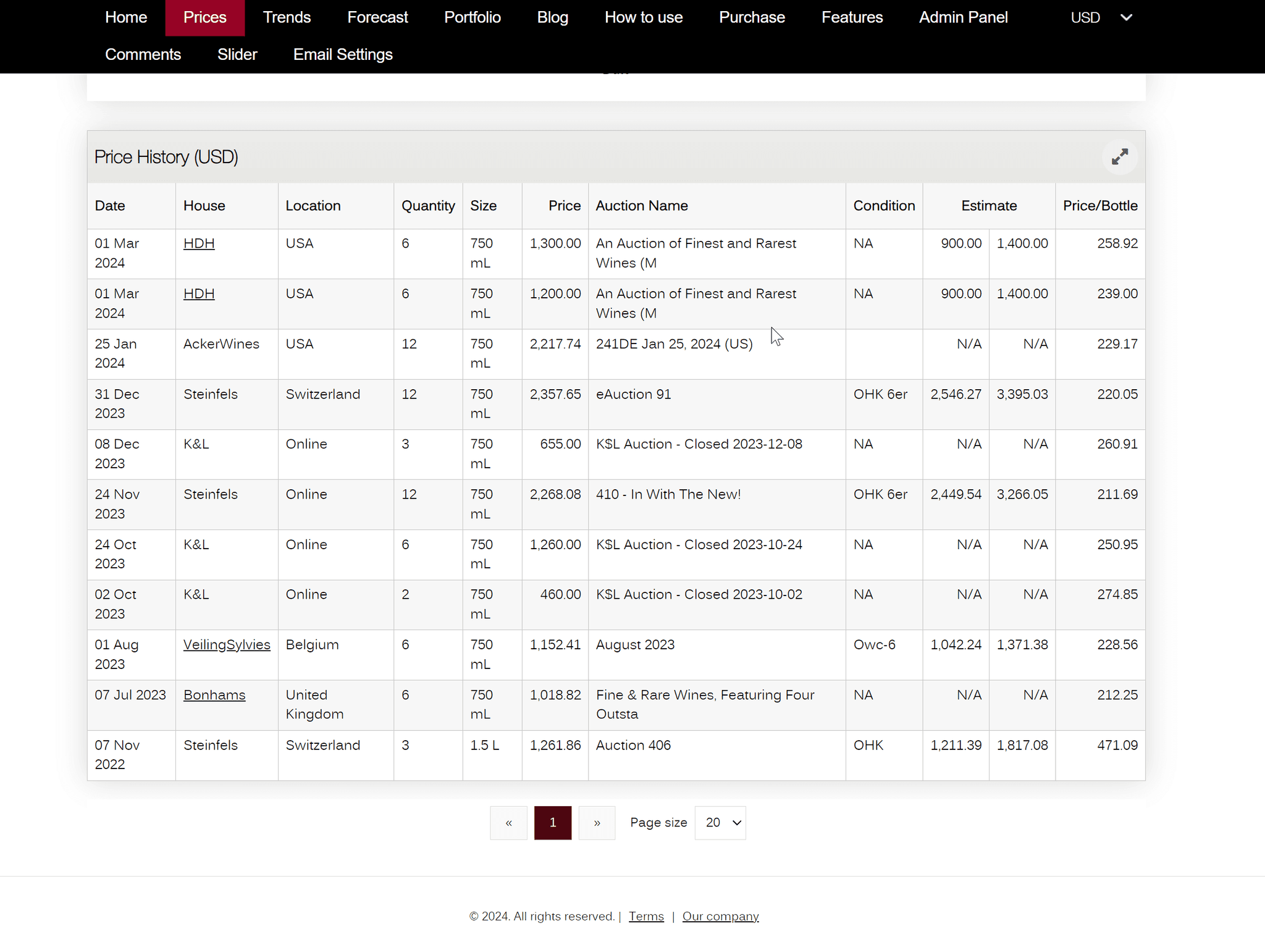This screenshot has width=1265, height=952.
Task: Go to previous page with « button
Action: tap(508, 822)
